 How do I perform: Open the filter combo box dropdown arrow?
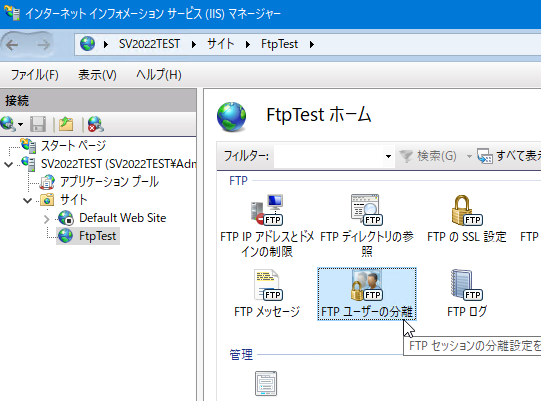tap(388, 156)
